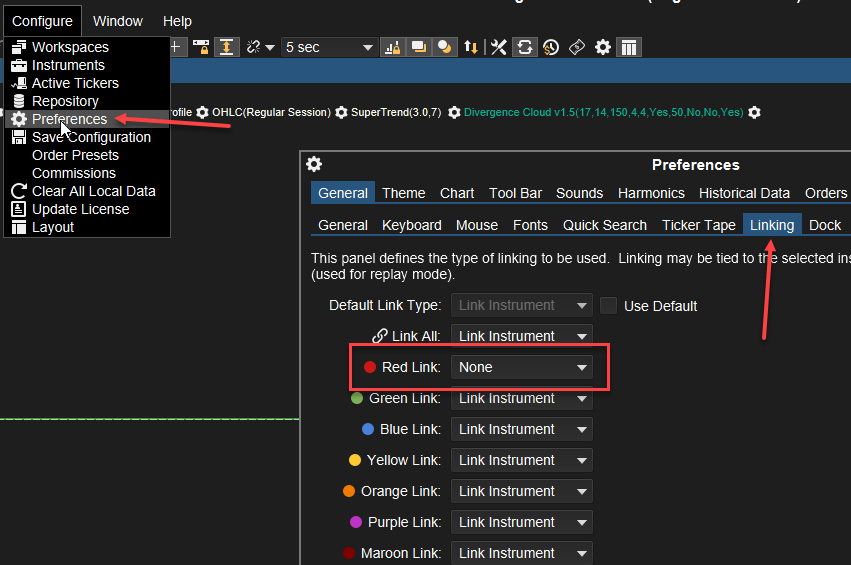The image size is (851, 565).
Task: Switch to the Keyboard sub-tab
Action: (411, 225)
